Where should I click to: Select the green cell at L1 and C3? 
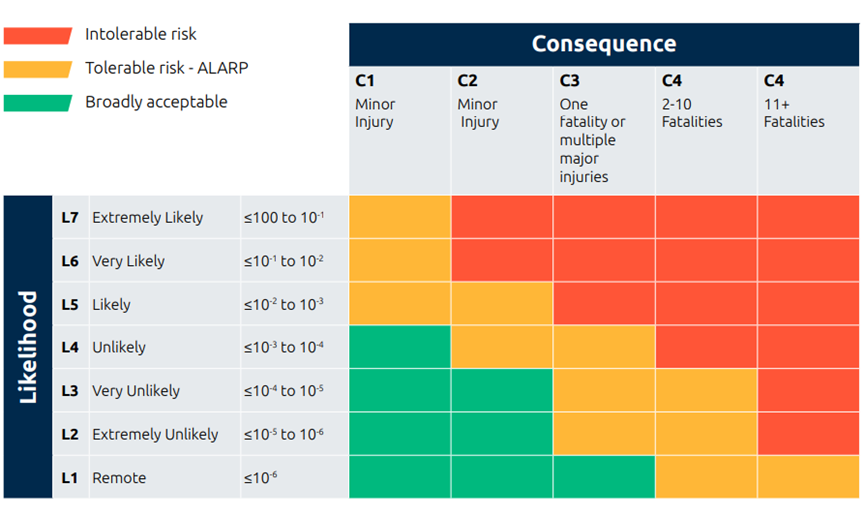(604, 477)
